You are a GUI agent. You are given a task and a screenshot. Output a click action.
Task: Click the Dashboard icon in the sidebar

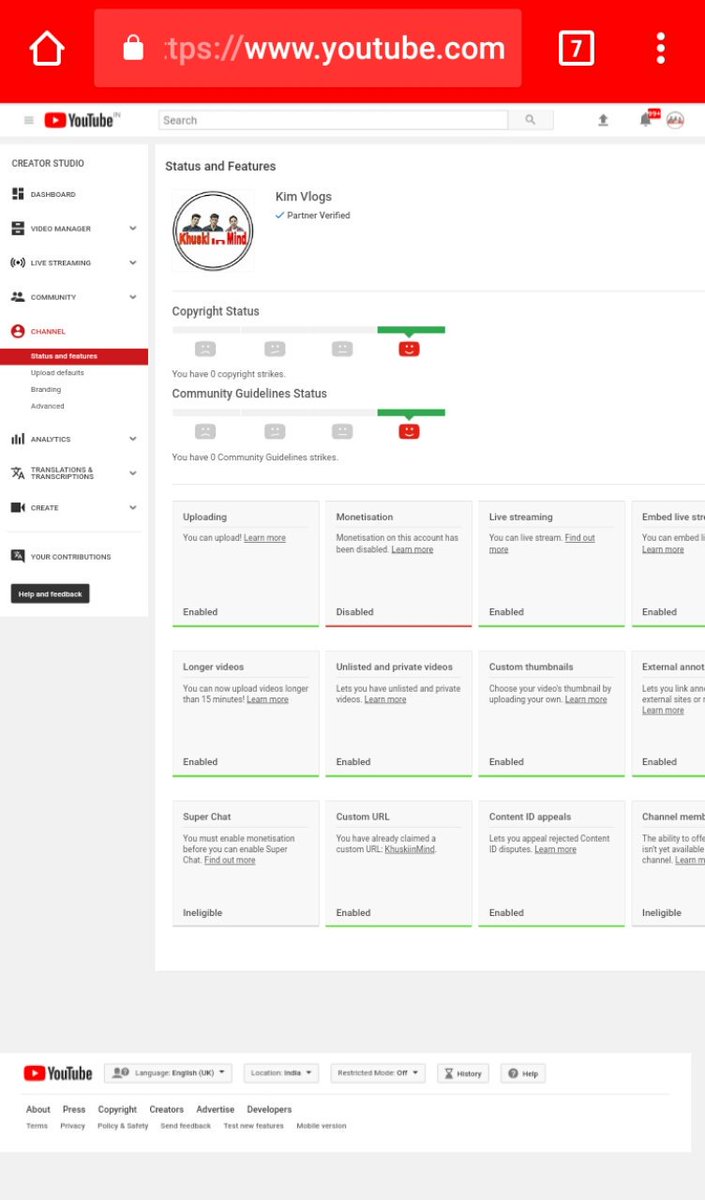coord(17,194)
